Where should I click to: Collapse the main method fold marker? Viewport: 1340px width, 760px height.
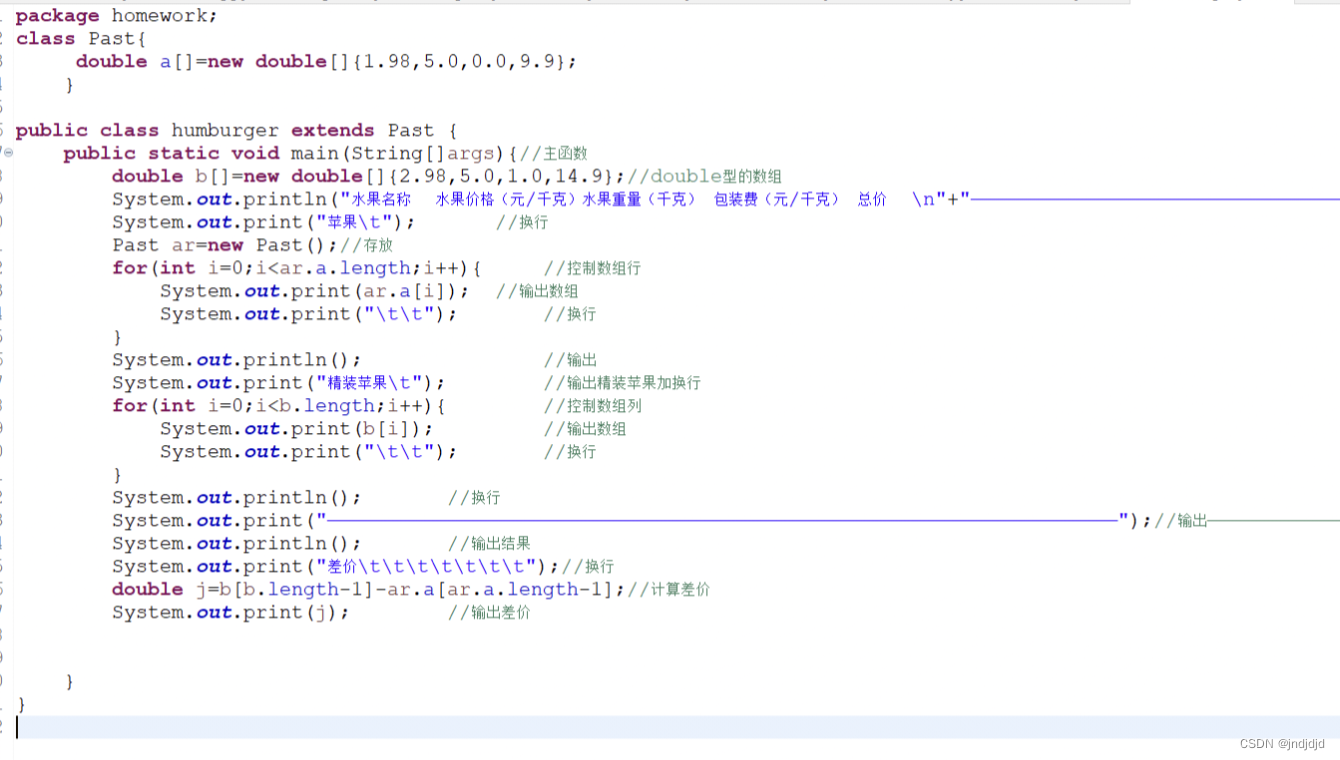(x=8, y=153)
